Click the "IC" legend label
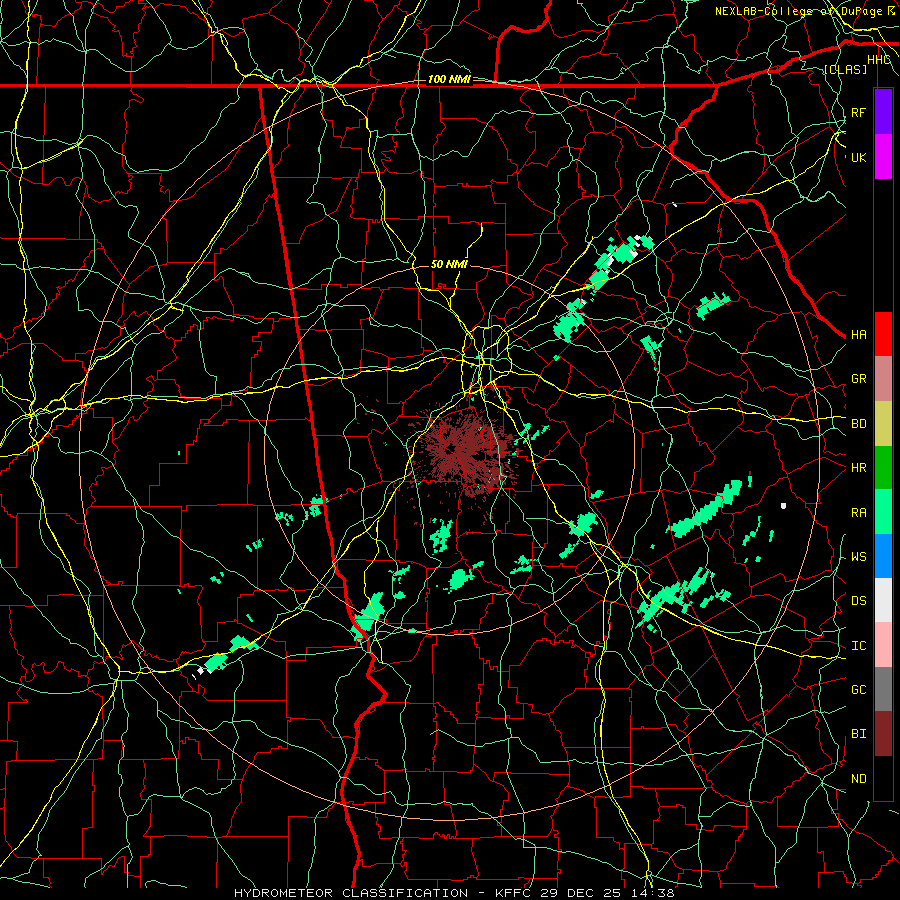This screenshot has height=900, width=900. pyautogui.click(x=858, y=646)
